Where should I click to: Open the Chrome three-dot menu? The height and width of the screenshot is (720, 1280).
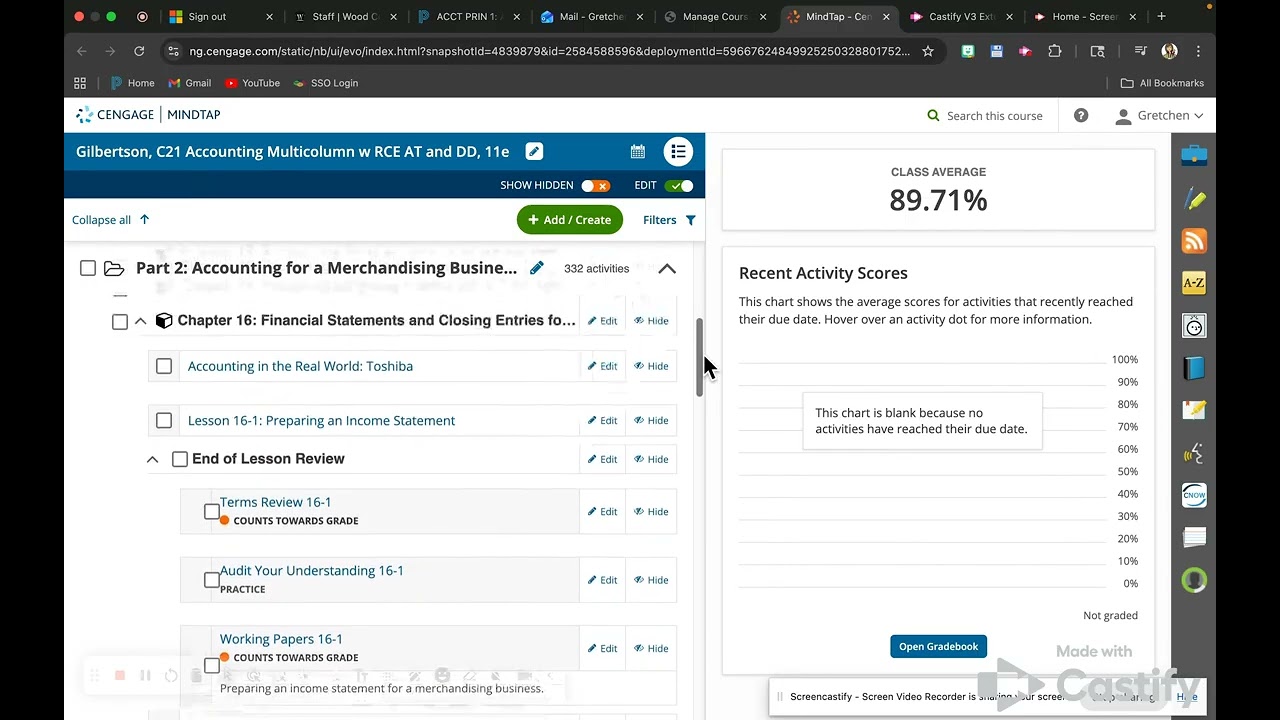[1198, 51]
